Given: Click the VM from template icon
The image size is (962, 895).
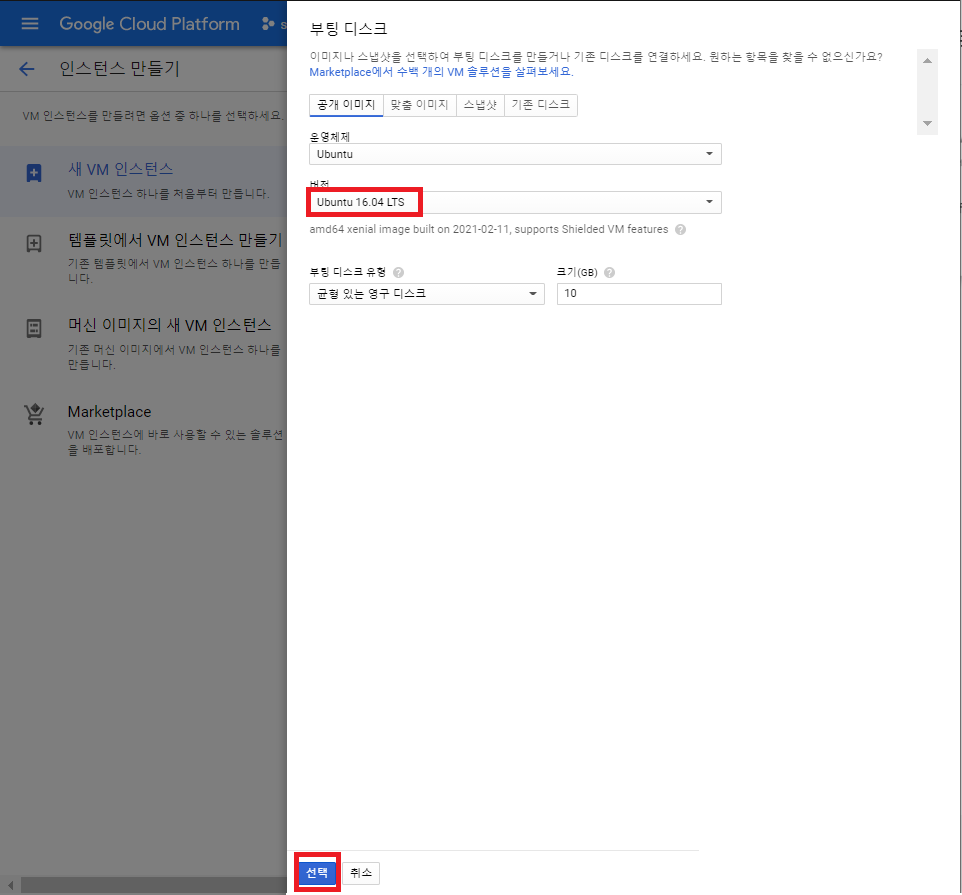Looking at the screenshot, I should coord(34,244).
